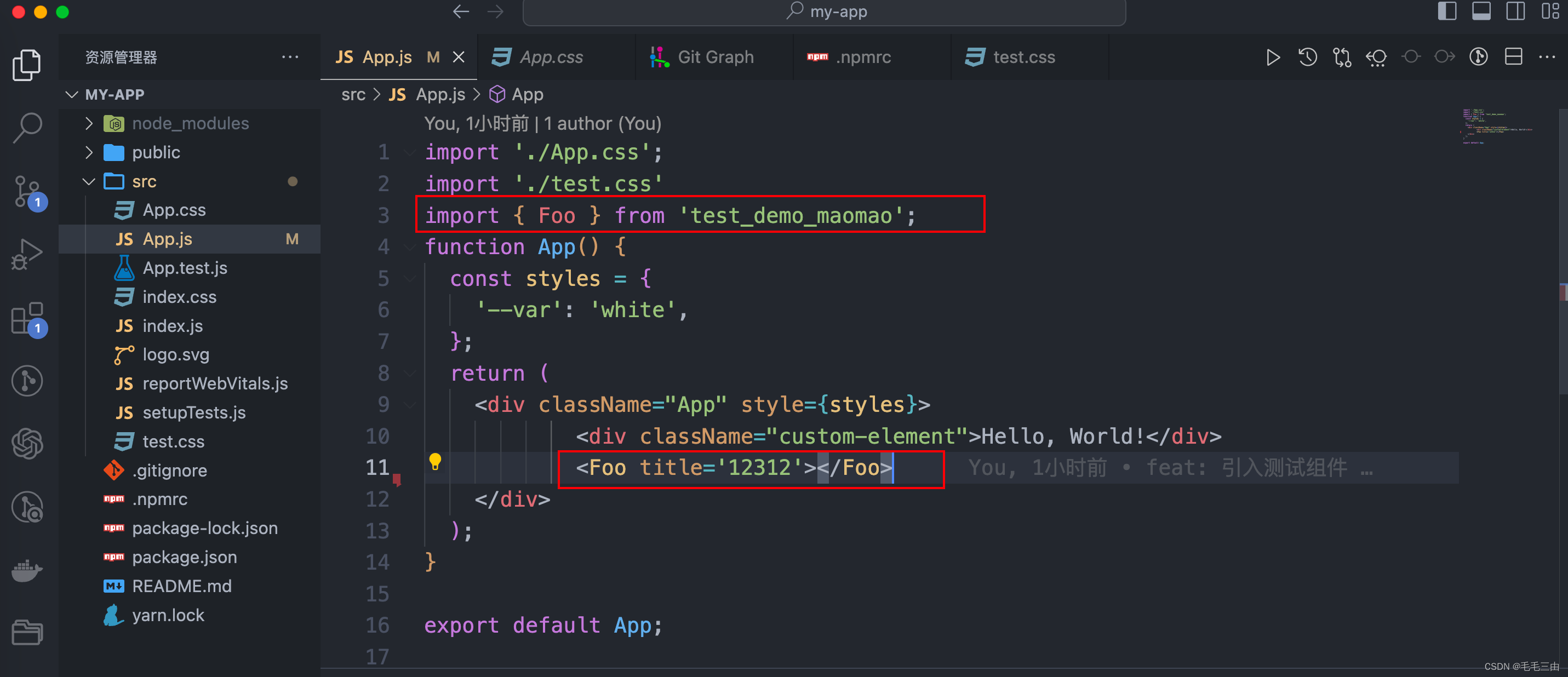
Task: Click the GitLens authors code lens
Action: (x=543, y=124)
